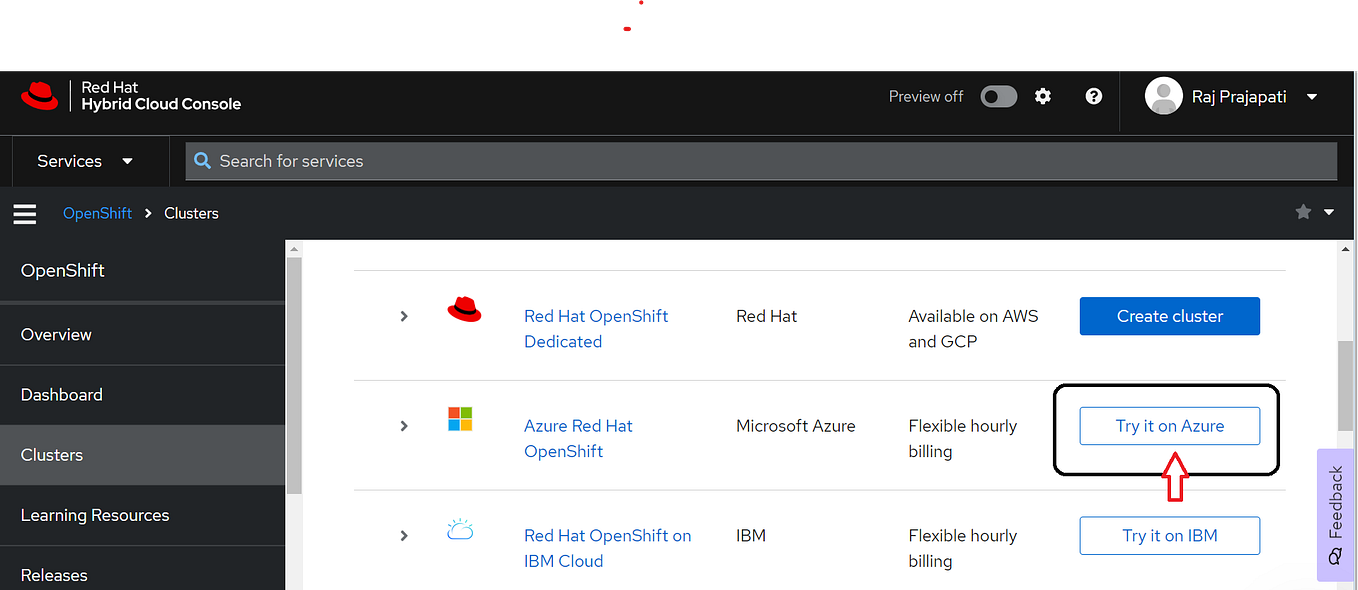This screenshot has width=1358, height=590.
Task: Open console settings via the gear icon
Action: point(1043,96)
